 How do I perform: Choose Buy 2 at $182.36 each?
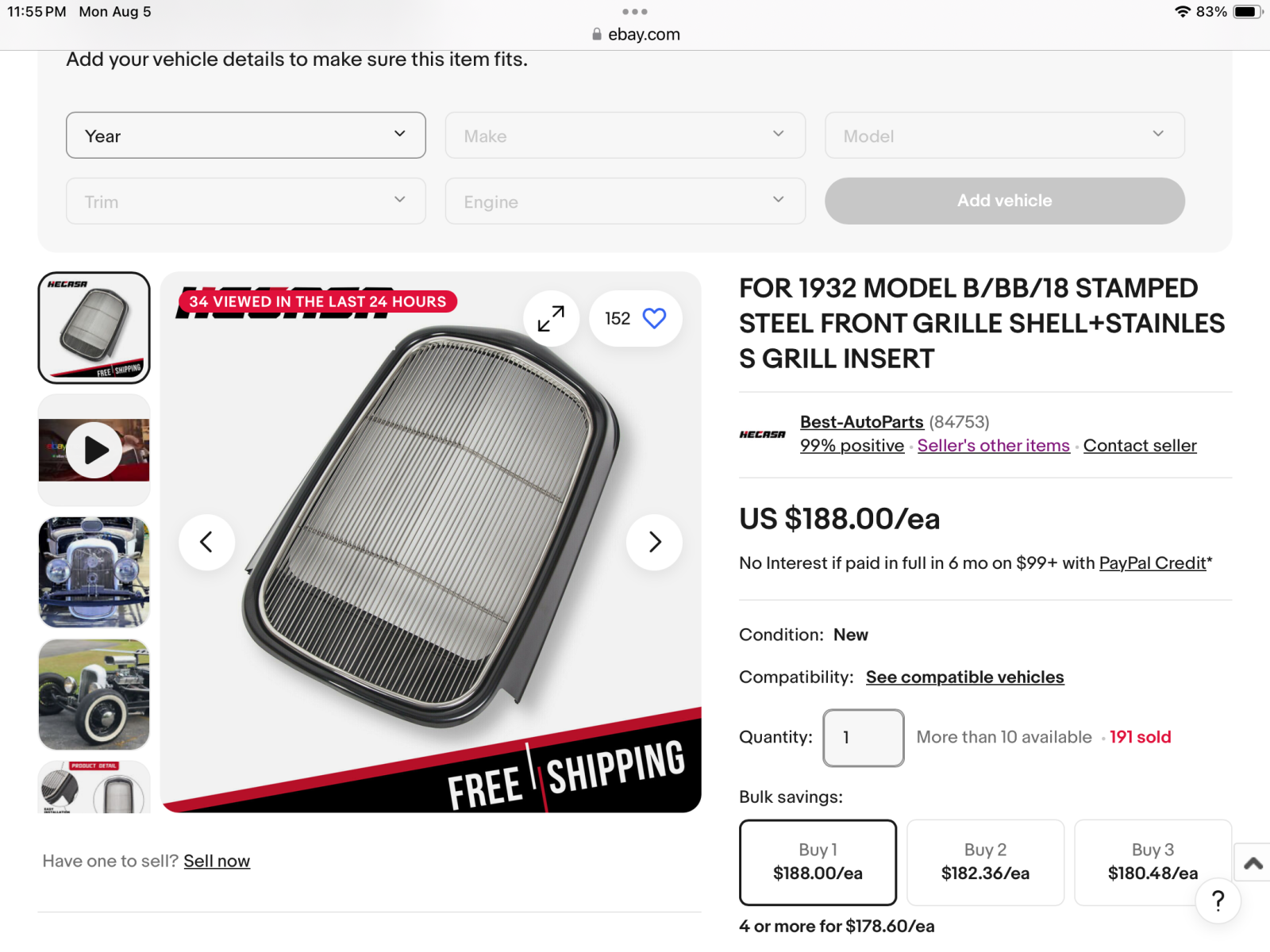985,862
